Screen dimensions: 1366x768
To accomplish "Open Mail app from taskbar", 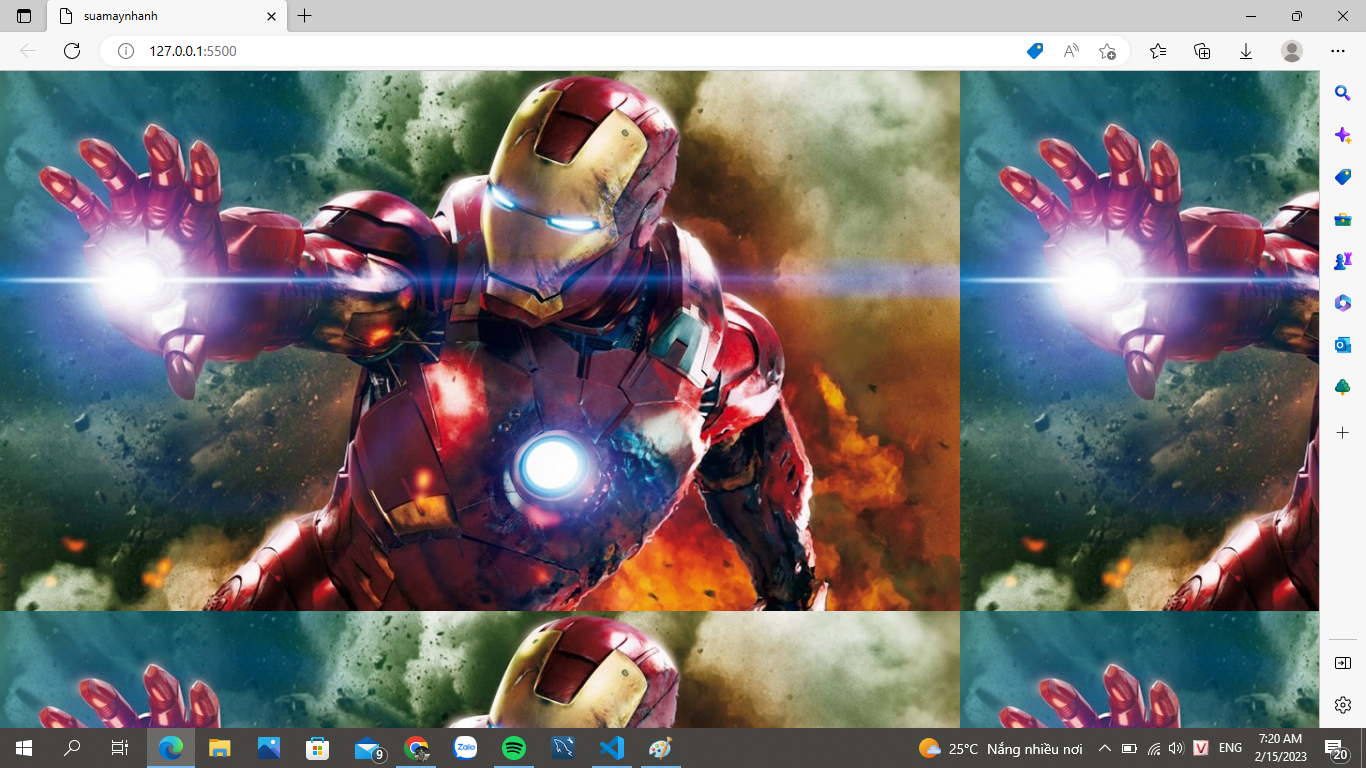I will pos(368,748).
